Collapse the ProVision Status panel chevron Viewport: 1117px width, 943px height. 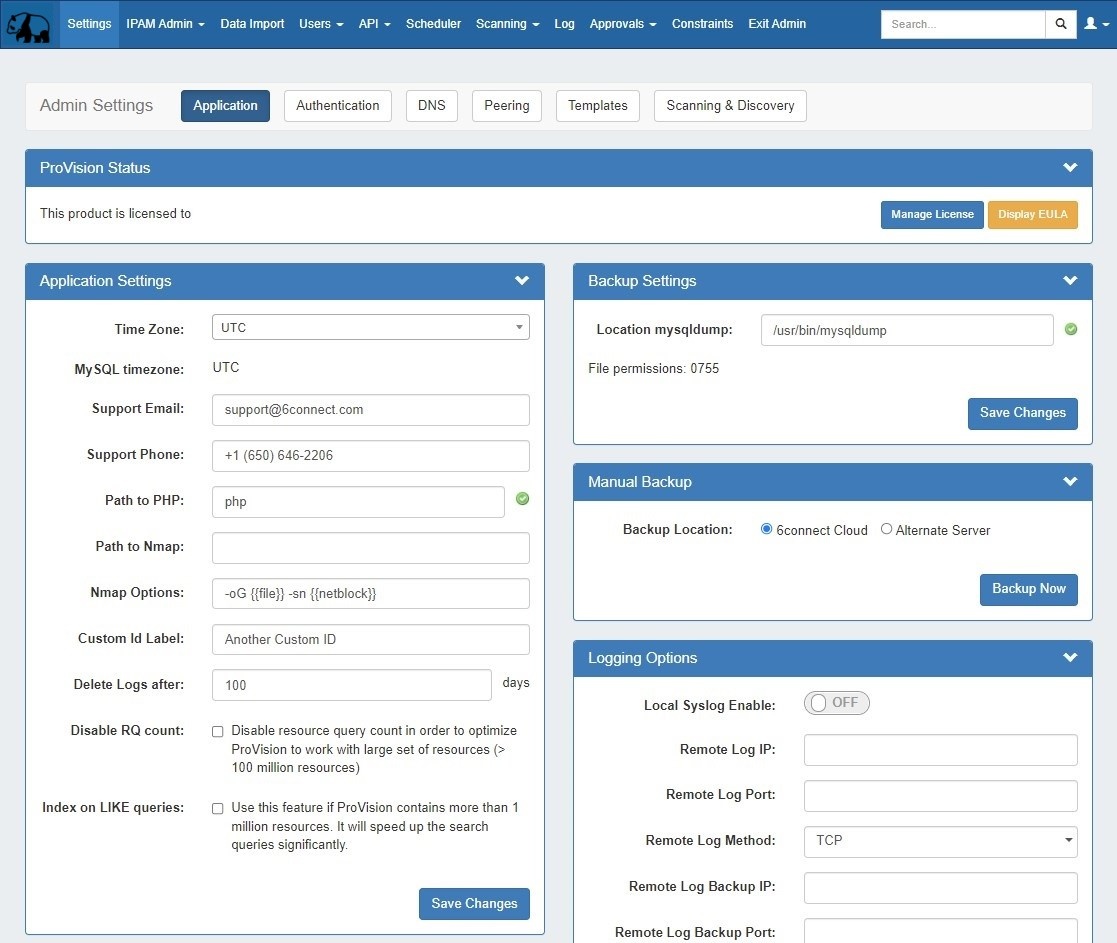(x=1070, y=168)
